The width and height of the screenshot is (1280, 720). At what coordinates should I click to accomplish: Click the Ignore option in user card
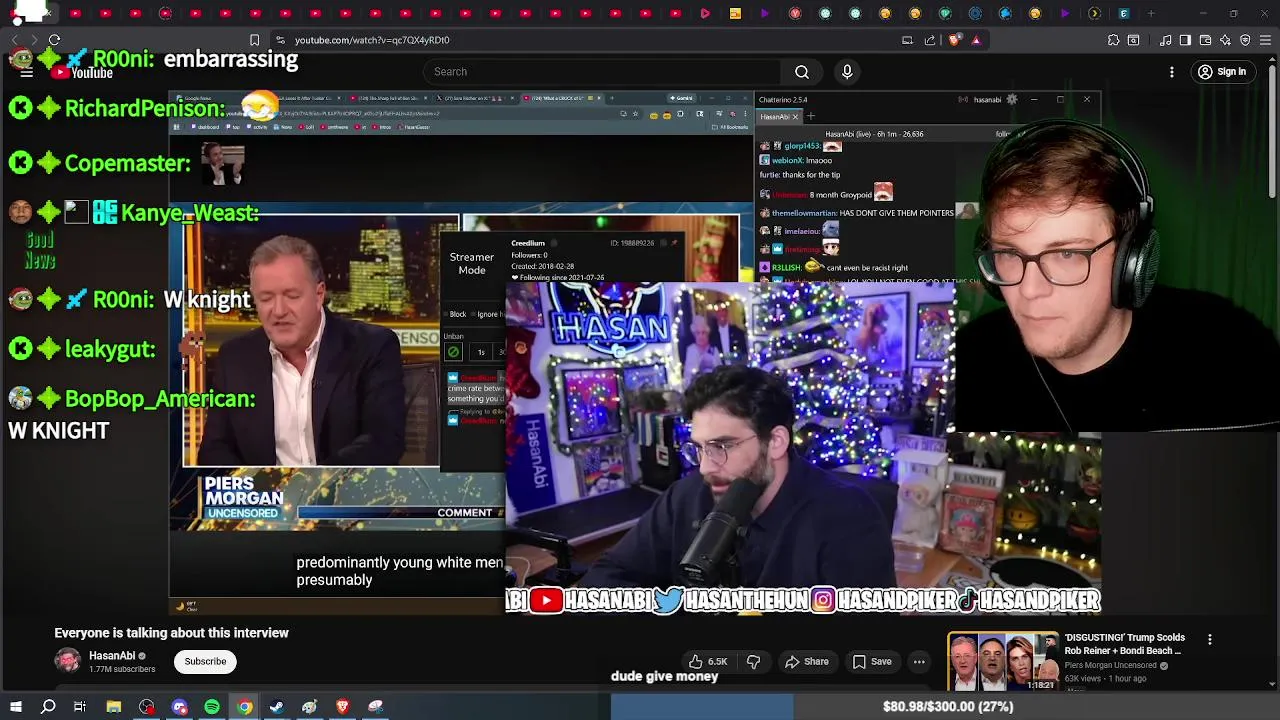tap(490, 314)
